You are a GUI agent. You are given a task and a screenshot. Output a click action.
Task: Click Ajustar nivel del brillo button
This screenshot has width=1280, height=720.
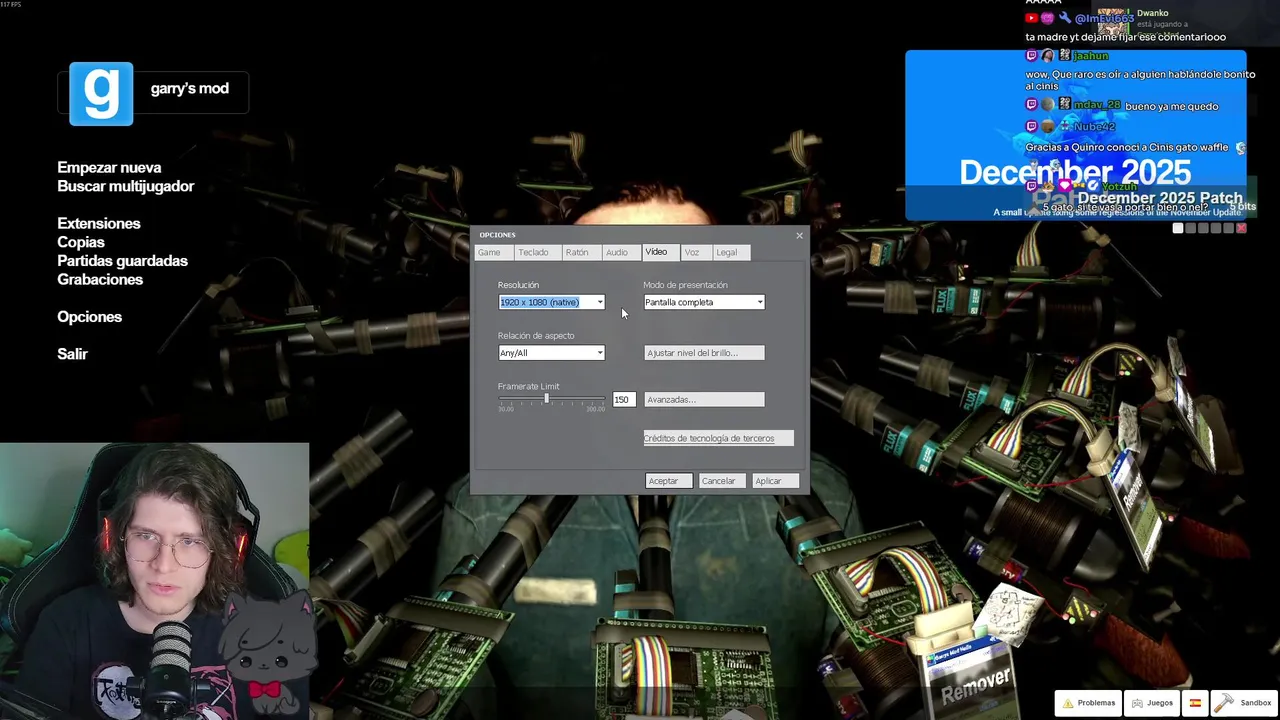click(704, 353)
